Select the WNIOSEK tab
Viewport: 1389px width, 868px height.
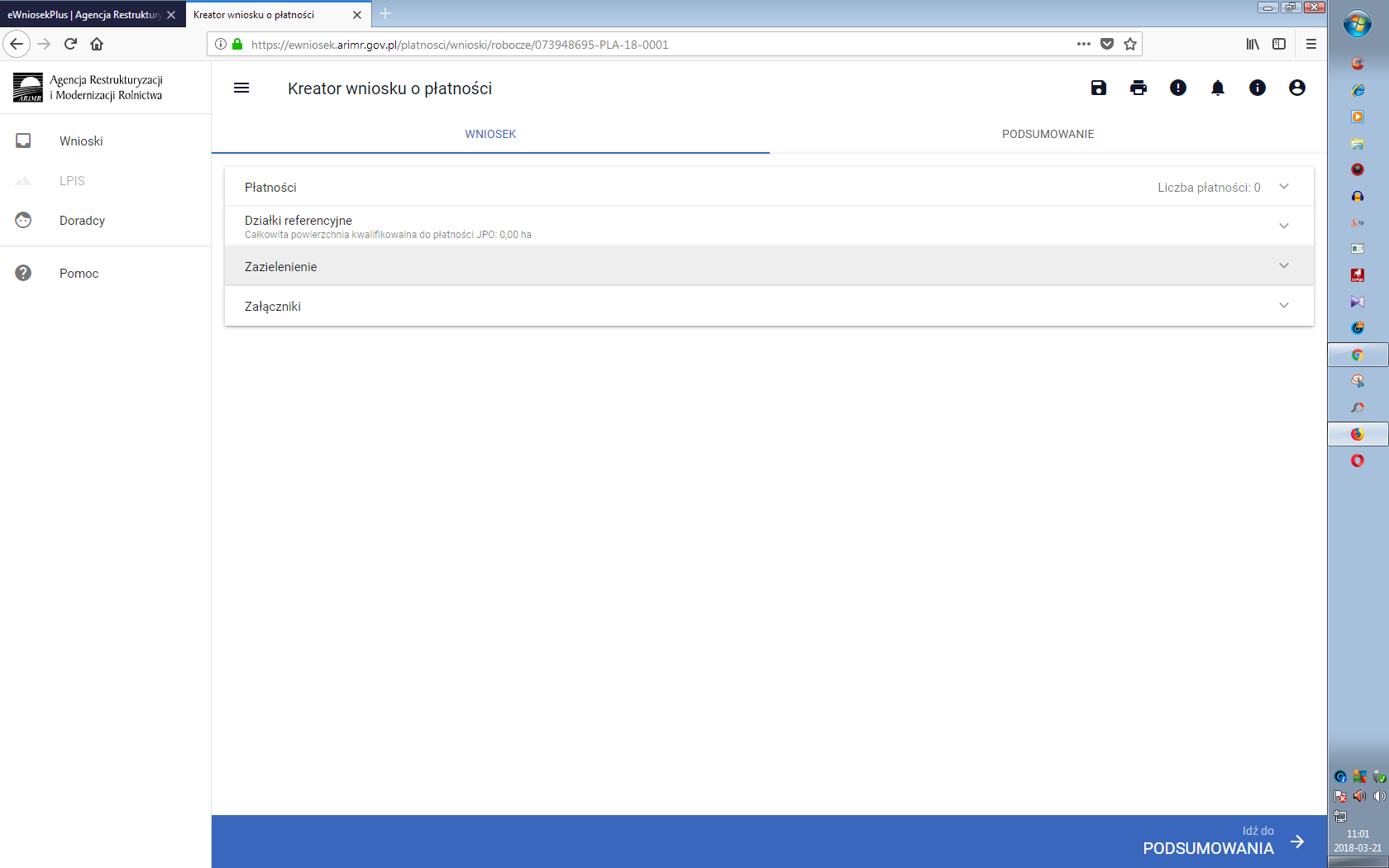point(490,134)
